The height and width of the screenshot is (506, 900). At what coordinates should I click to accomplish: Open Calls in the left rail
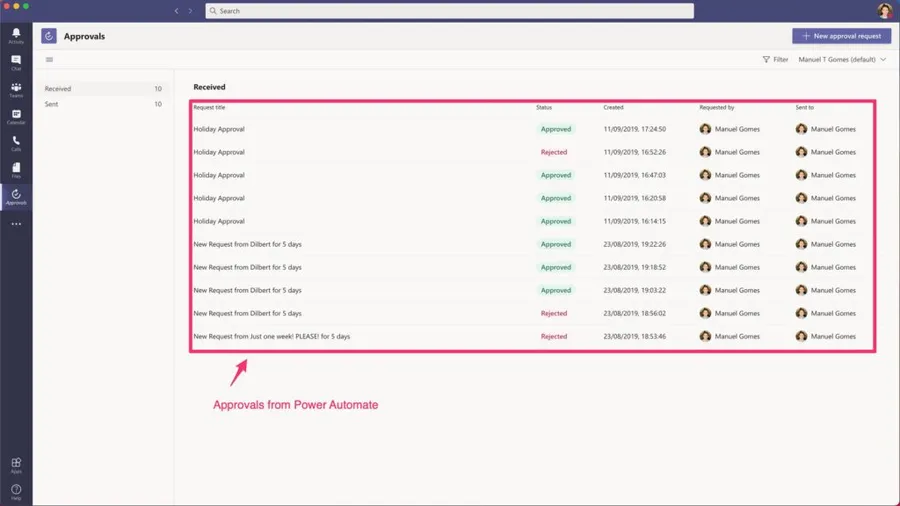pos(16,143)
